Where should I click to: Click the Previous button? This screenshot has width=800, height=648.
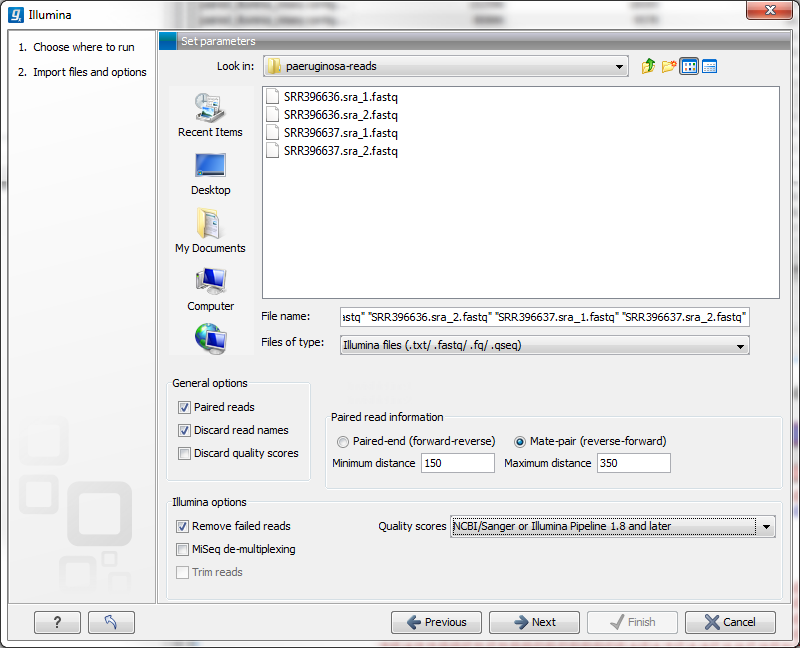tap(436, 622)
